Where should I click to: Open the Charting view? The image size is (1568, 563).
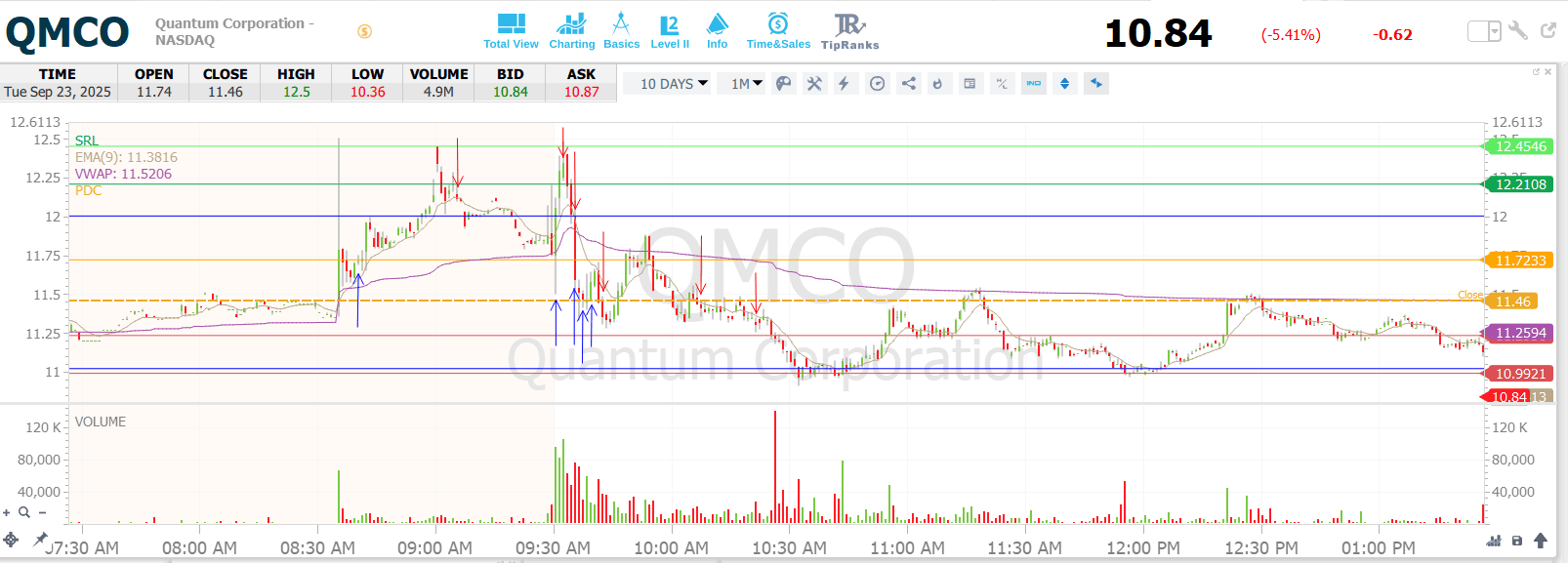(x=571, y=31)
